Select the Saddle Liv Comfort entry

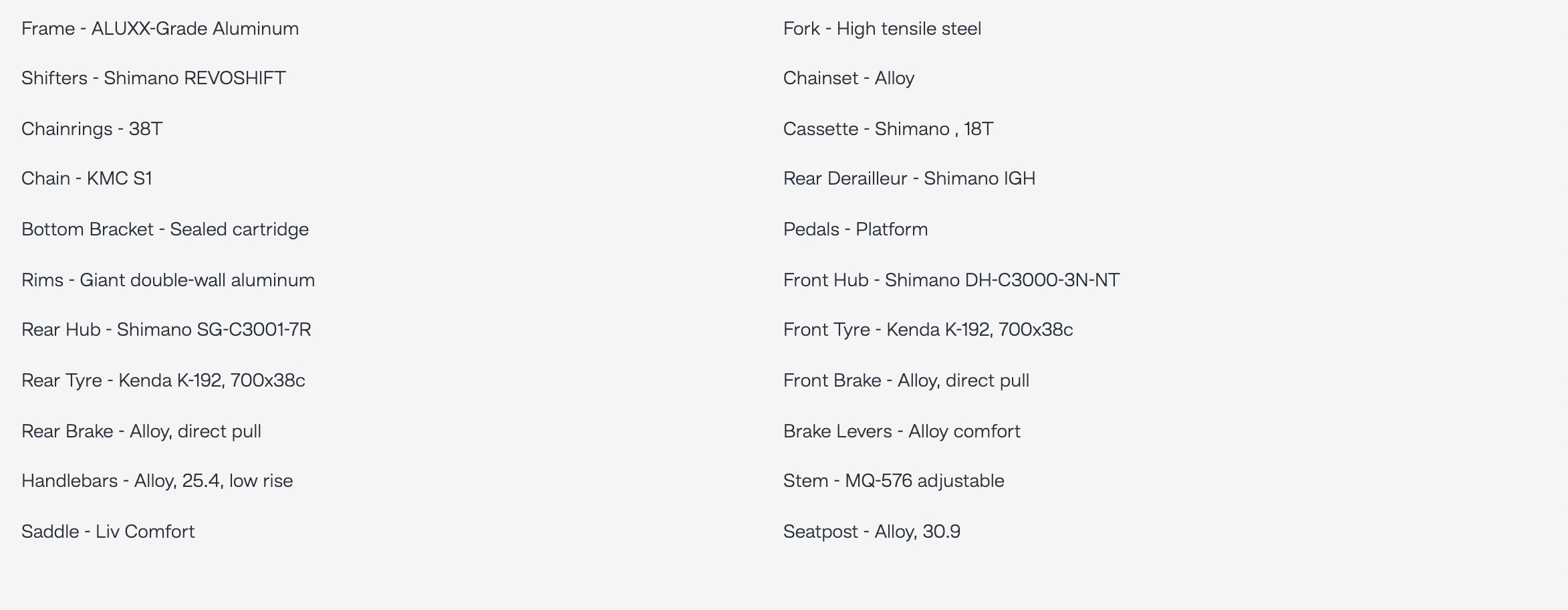click(x=108, y=532)
